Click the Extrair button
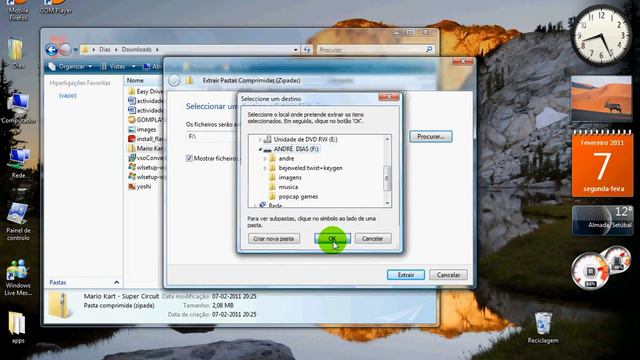This screenshot has height=360, width=640. 406,275
